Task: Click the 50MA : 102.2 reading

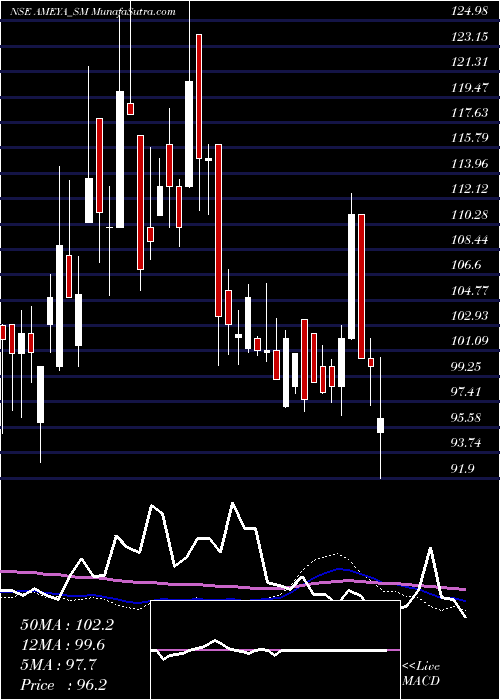Action: click(67, 625)
